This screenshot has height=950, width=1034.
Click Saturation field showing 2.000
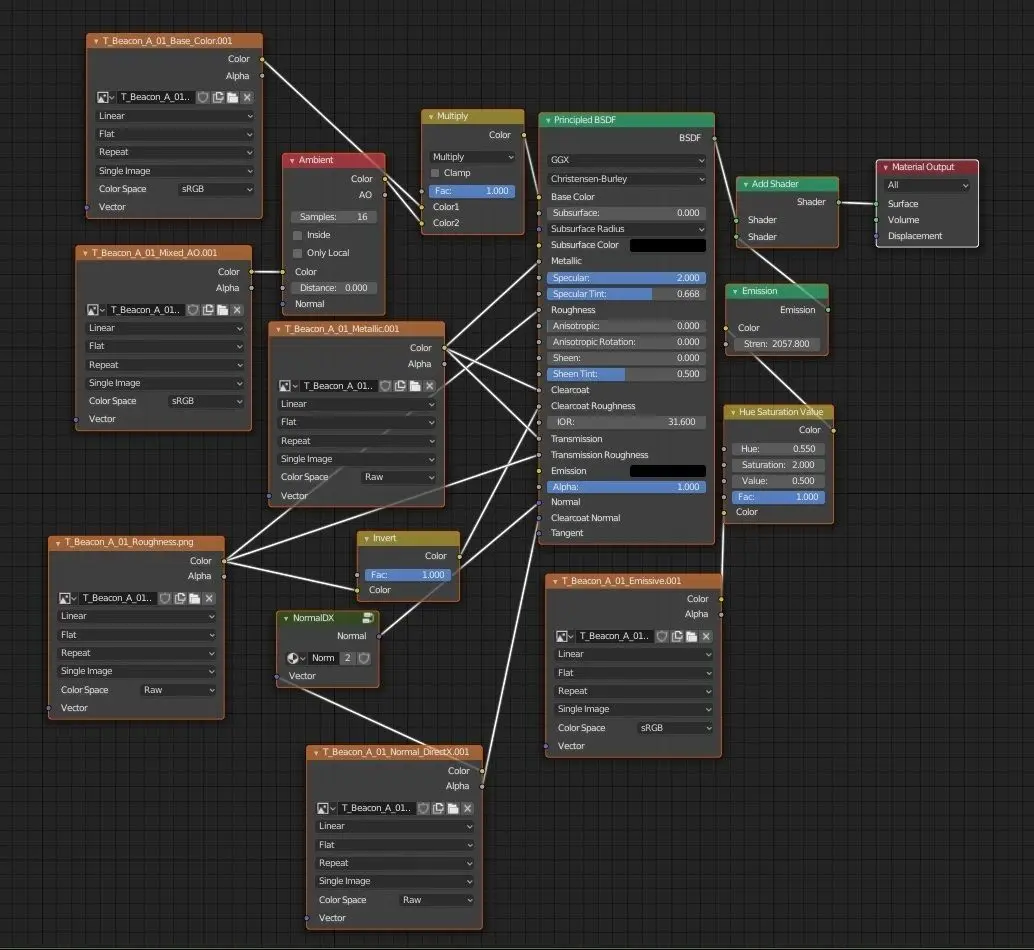779,465
